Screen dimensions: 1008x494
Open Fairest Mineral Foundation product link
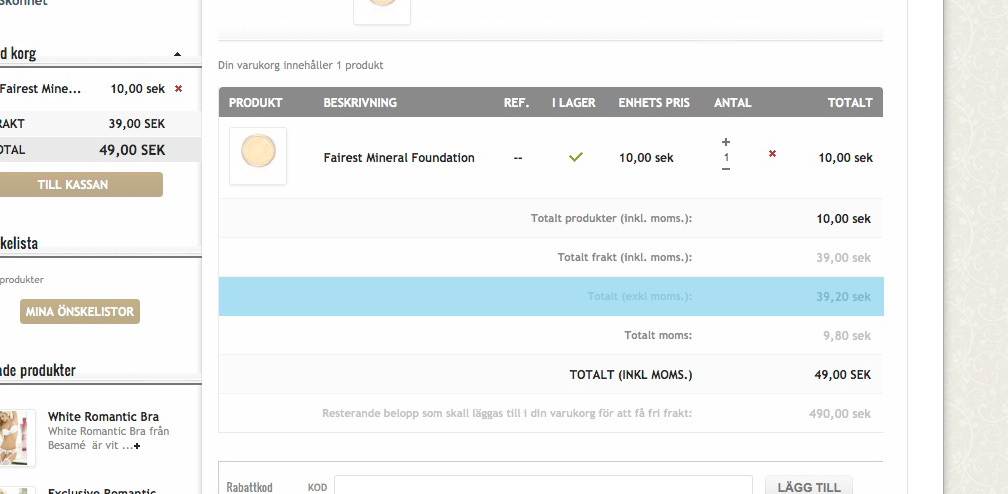399,158
